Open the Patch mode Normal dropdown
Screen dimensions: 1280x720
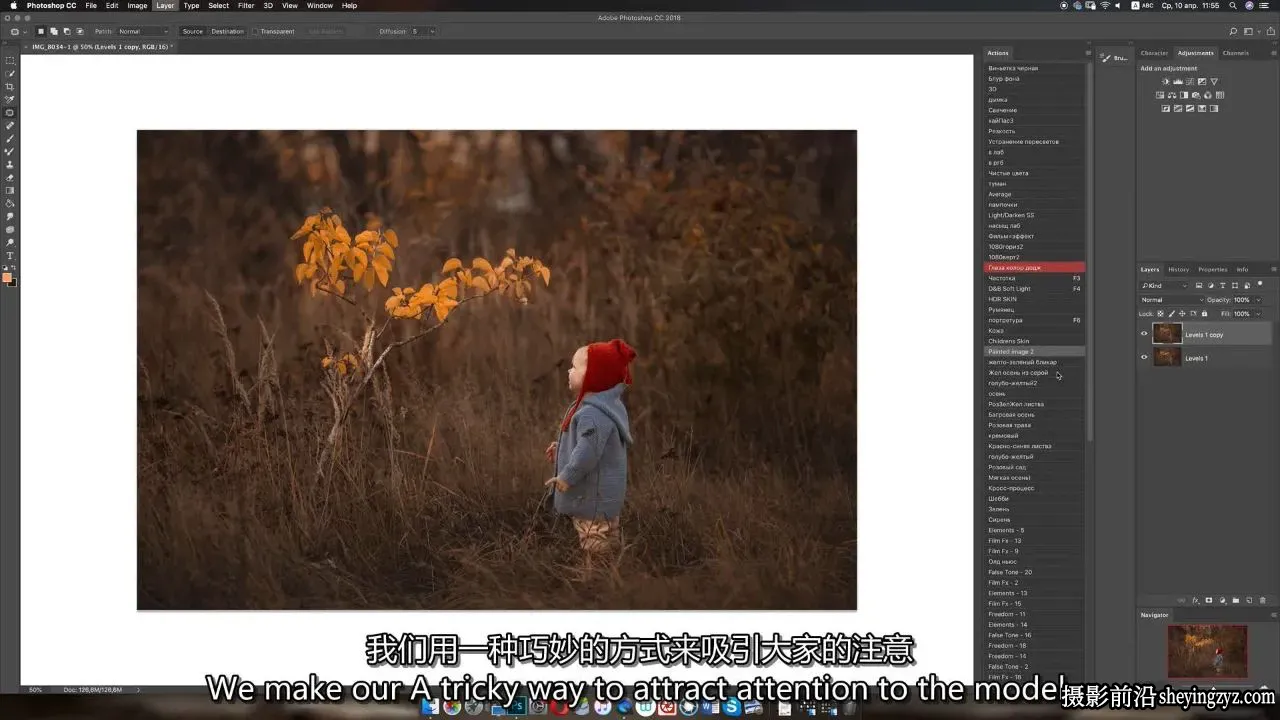tap(143, 31)
